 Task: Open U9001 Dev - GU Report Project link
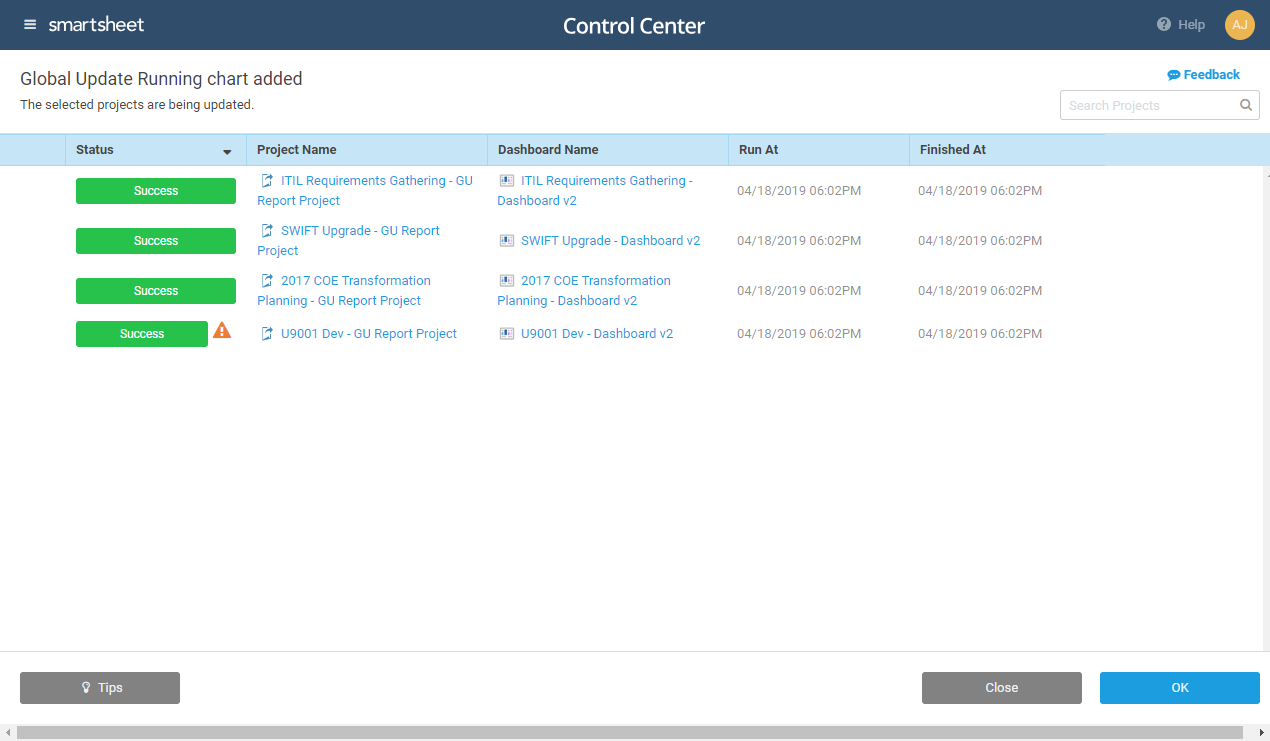(369, 334)
